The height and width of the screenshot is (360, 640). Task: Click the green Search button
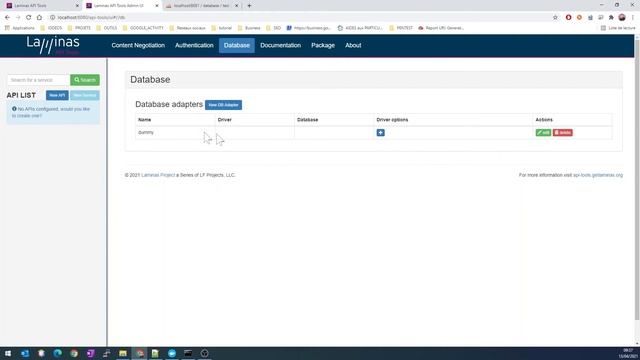click(85, 80)
